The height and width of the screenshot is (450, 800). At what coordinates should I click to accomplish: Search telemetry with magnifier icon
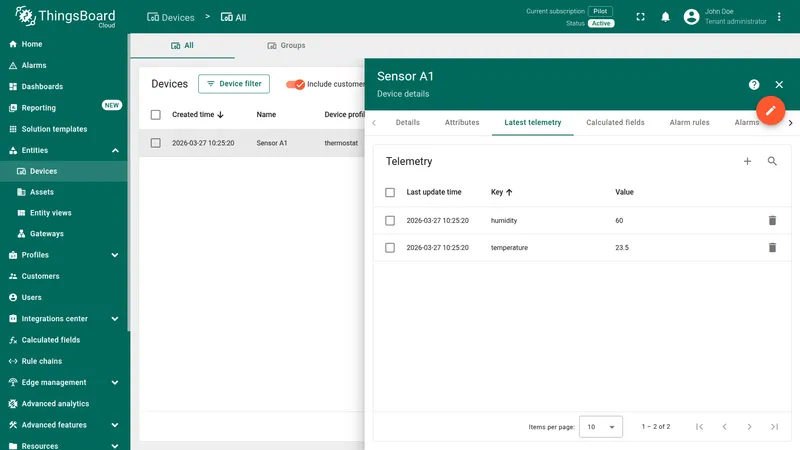click(772, 161)
